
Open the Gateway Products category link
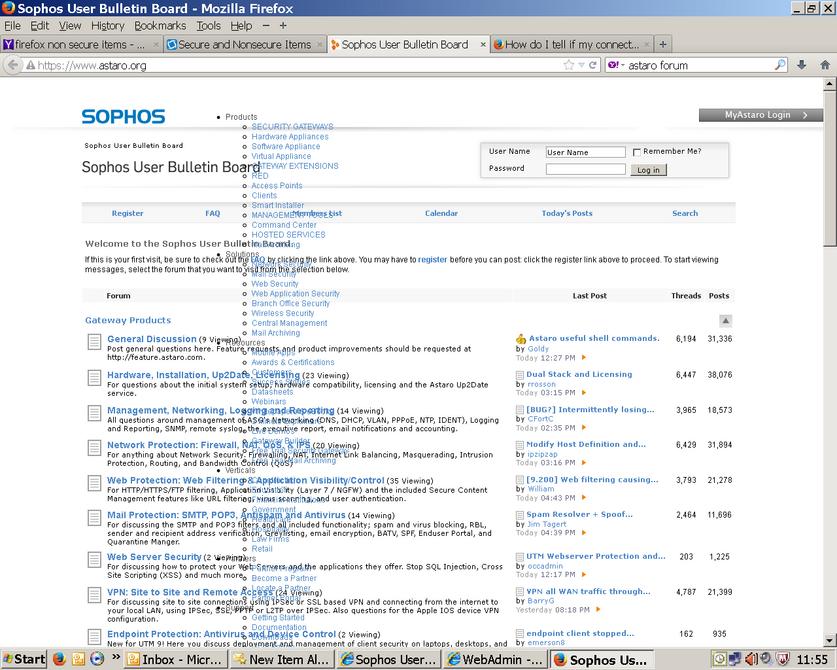pos(128,320)
